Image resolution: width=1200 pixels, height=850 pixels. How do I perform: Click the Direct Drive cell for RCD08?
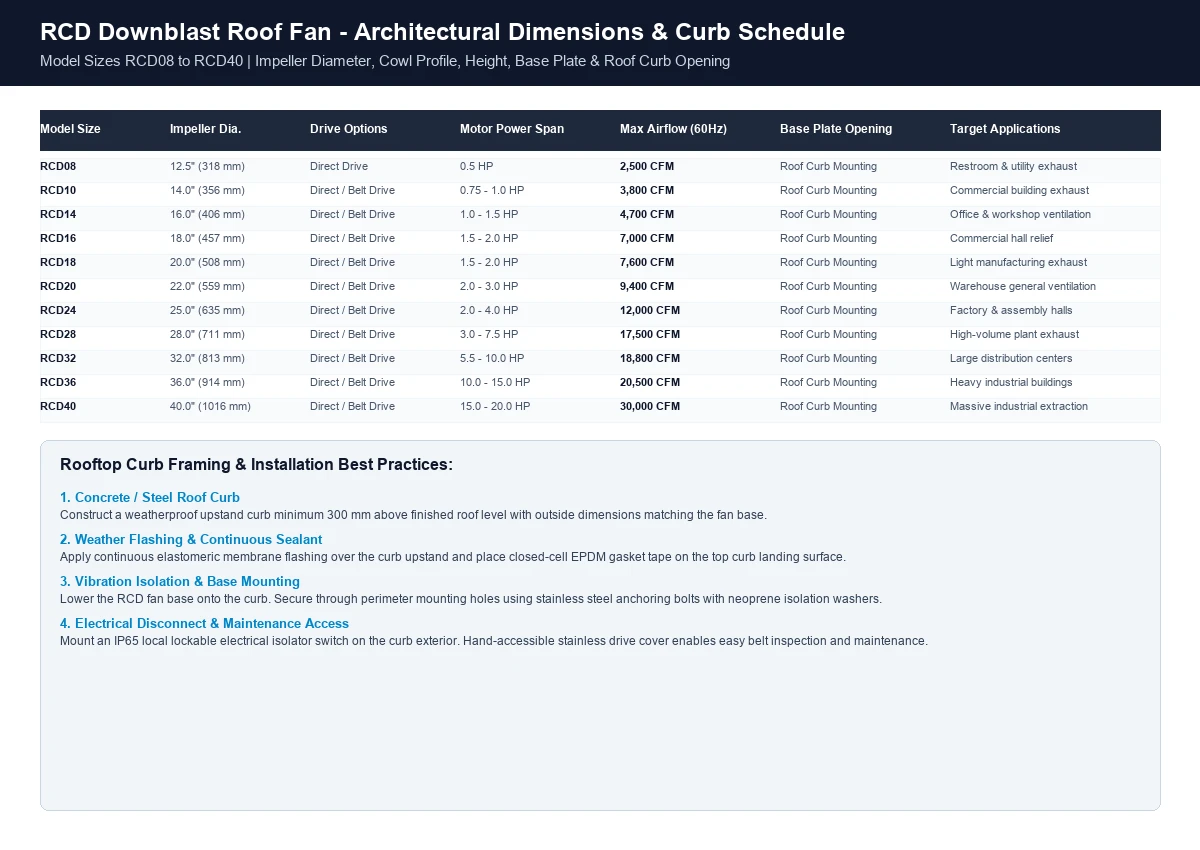pos(339,166)
